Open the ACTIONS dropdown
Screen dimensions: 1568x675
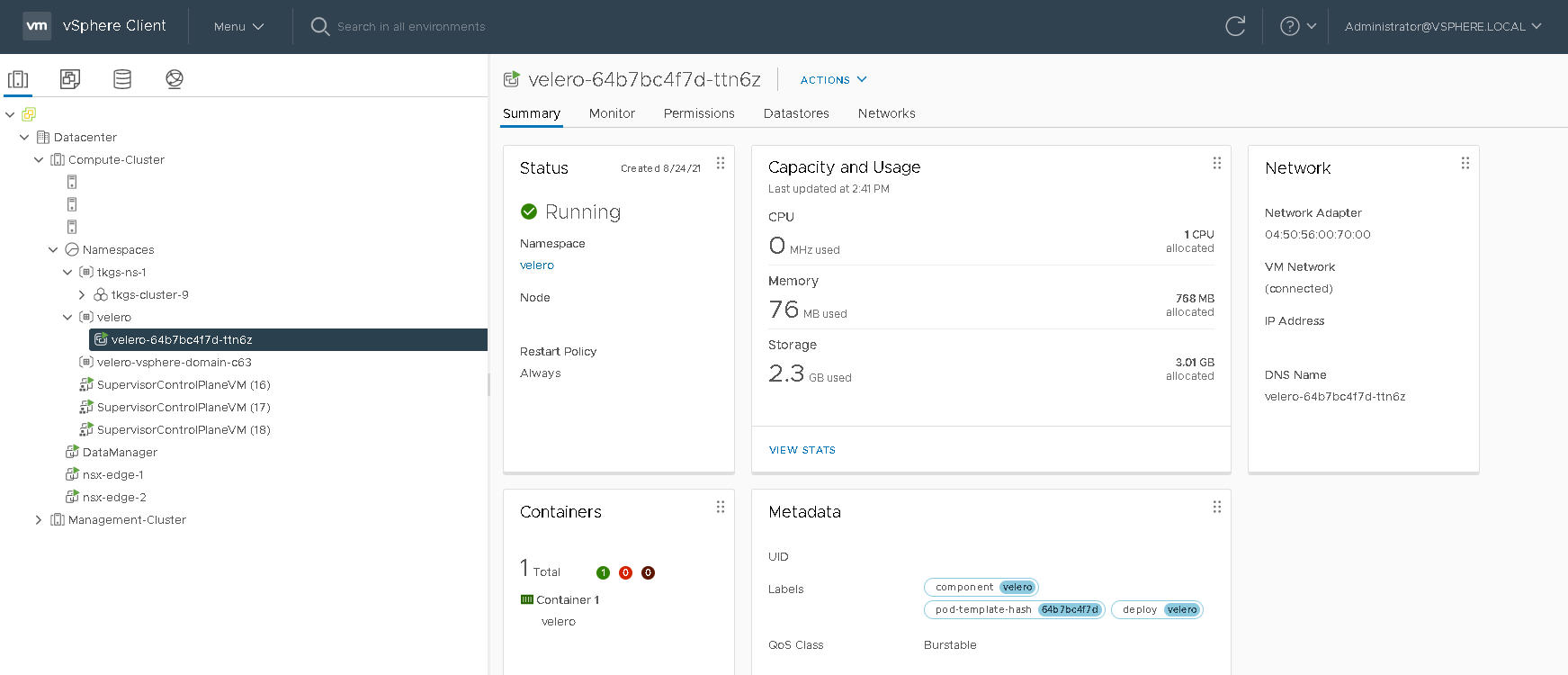pos(834,79)
